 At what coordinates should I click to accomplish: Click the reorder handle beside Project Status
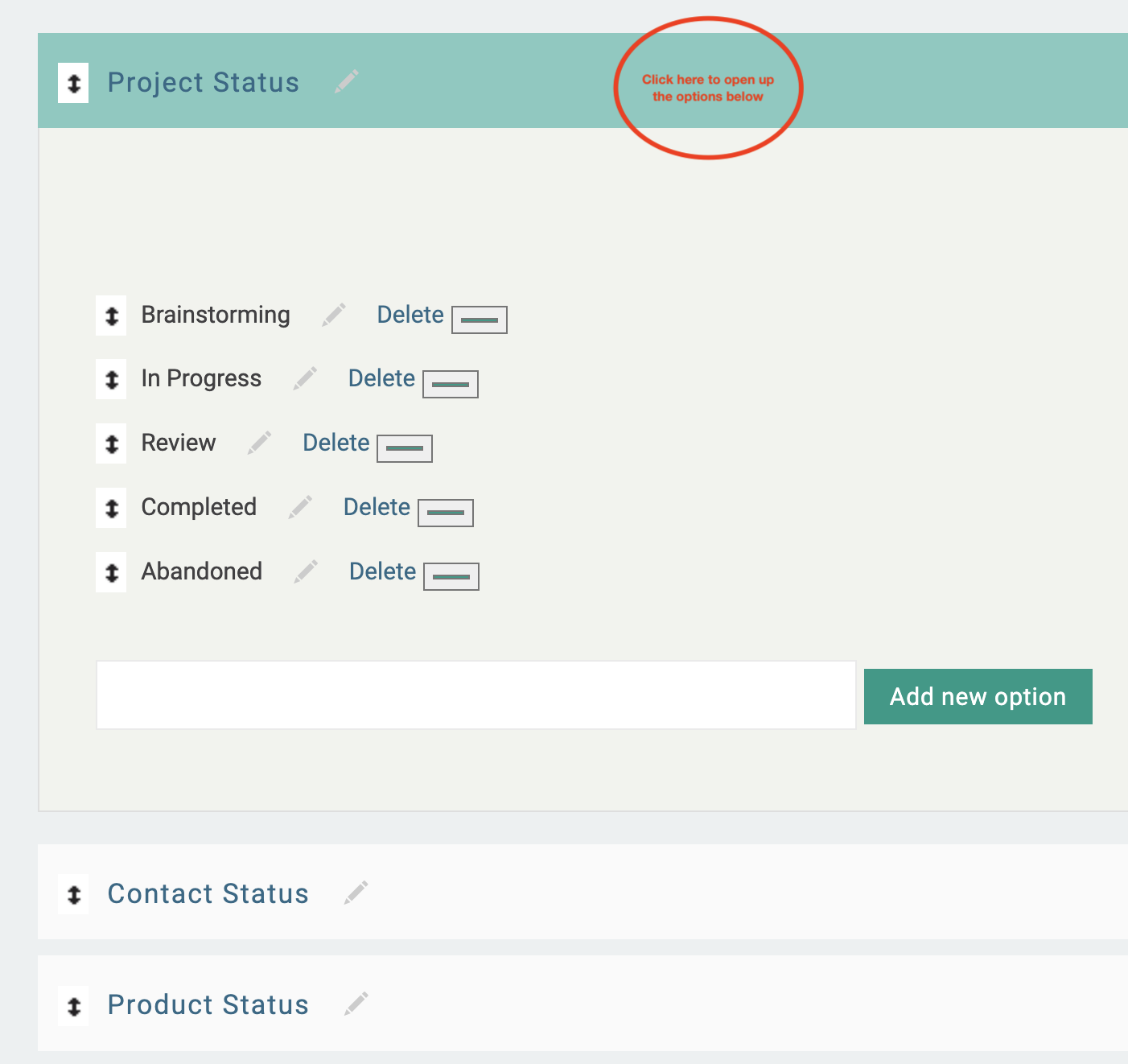[74, 83]
